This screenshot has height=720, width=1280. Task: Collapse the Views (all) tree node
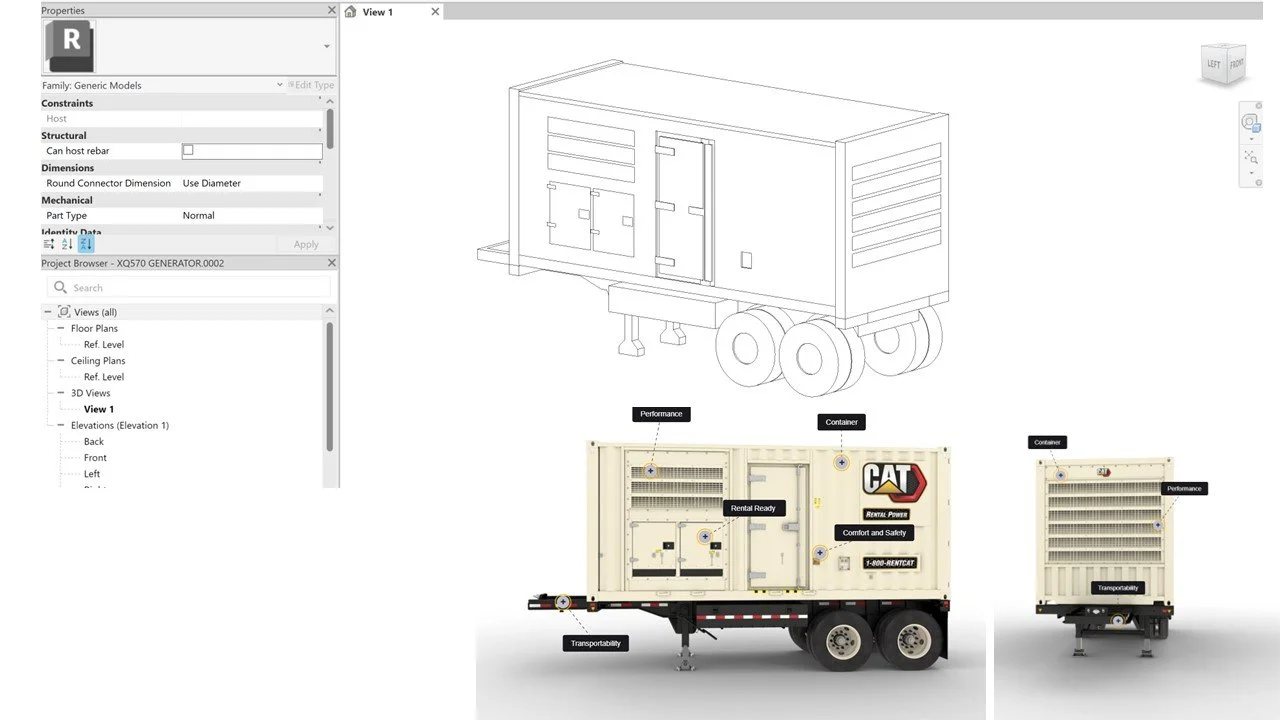48,312
